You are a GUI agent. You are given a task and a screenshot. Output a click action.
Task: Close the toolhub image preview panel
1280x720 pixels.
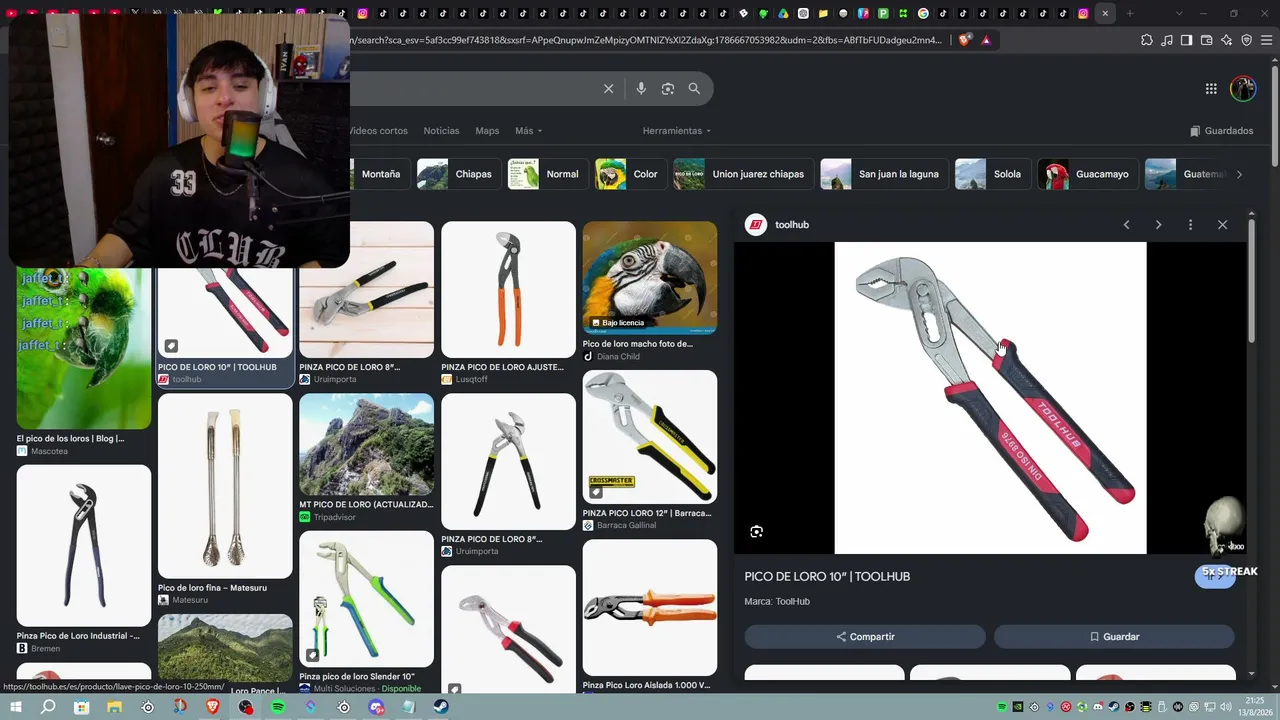click(x=1222, y=225)
